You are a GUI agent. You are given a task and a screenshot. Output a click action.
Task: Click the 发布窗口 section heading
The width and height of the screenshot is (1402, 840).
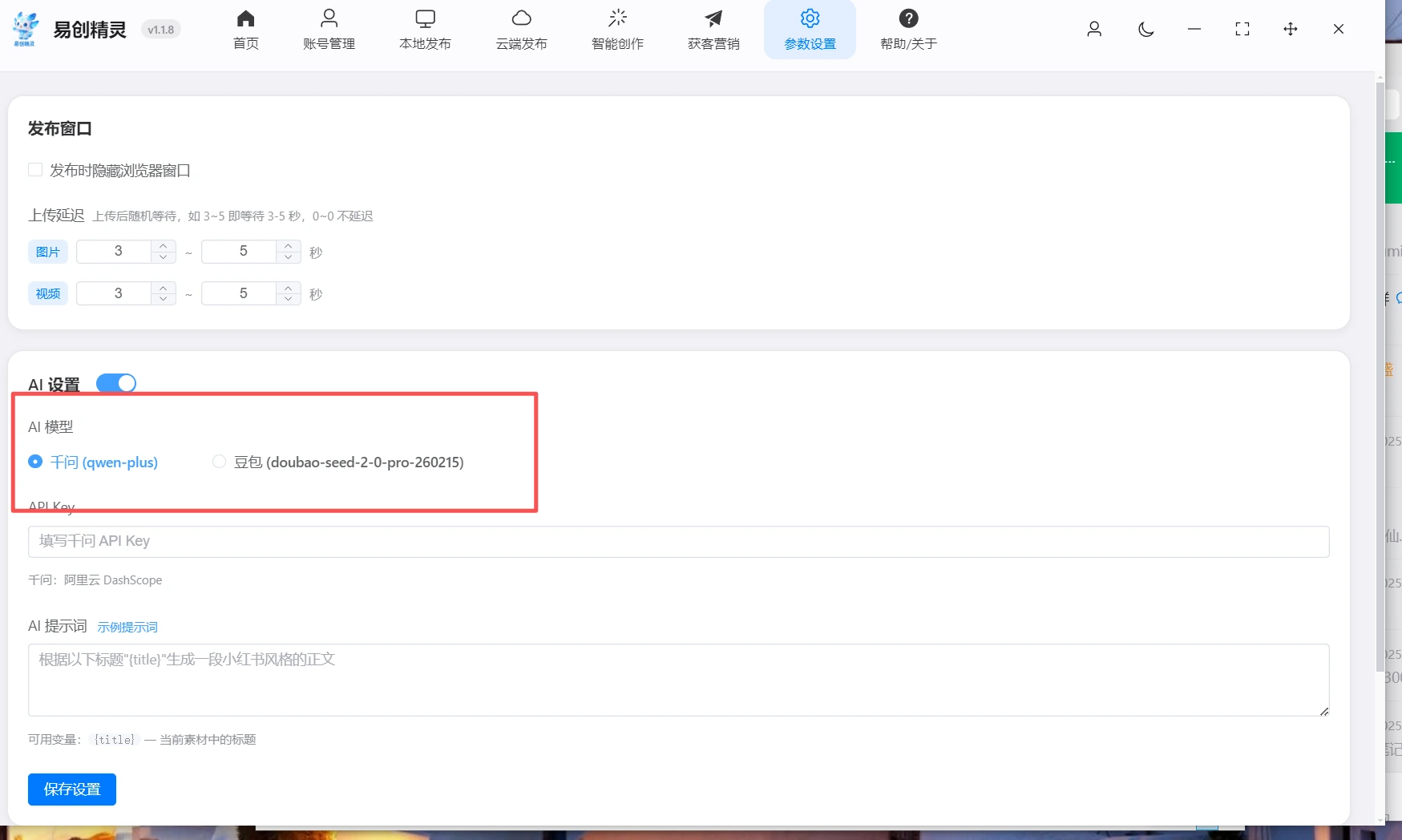(x=60, y=128)
